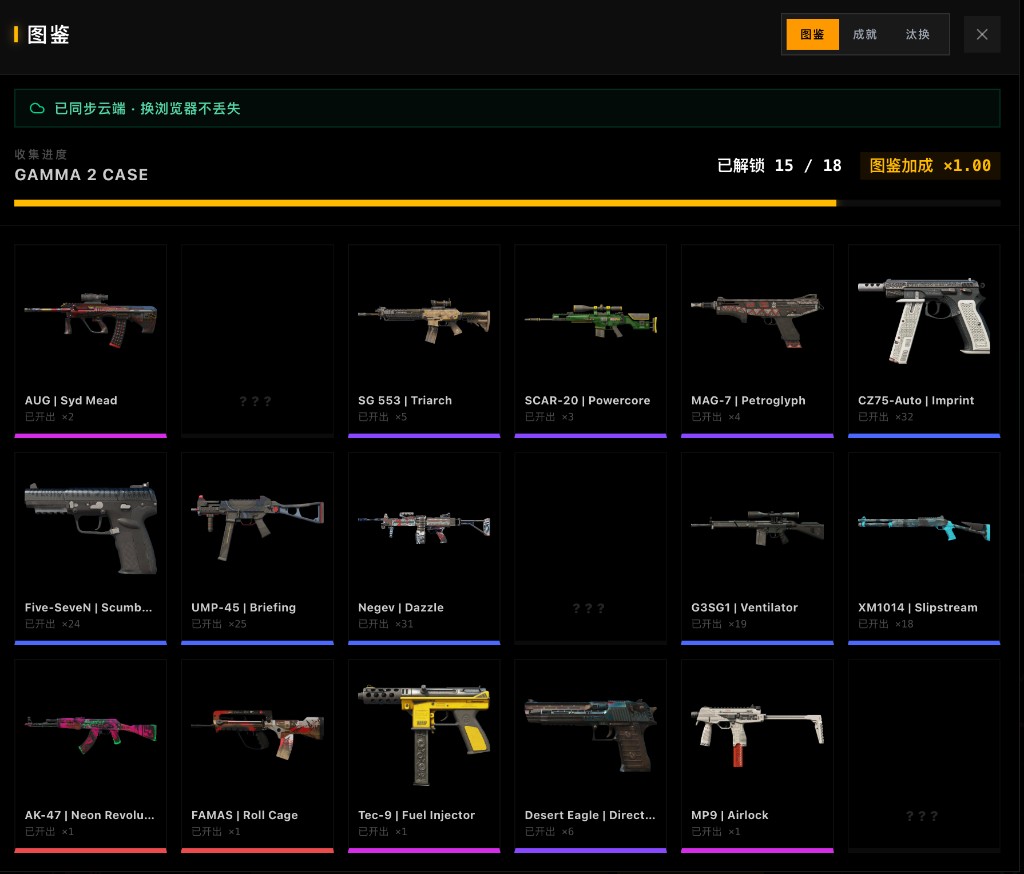The height and width of the screenshot is (874, 1024).
Task: Click the Tec-9 | Fuel Injector name
Action: pyautogui.click(x=416, y=815)
